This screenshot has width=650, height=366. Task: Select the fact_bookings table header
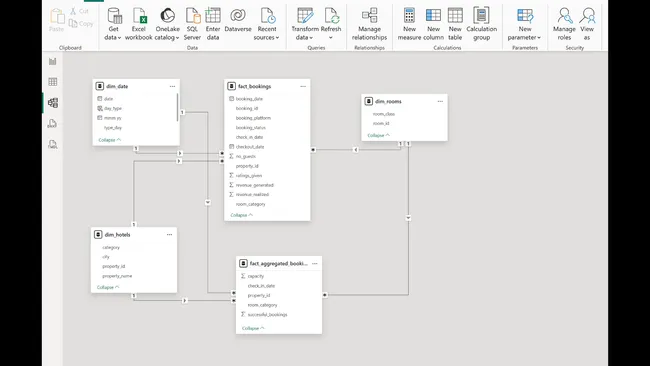pos(267,86)
